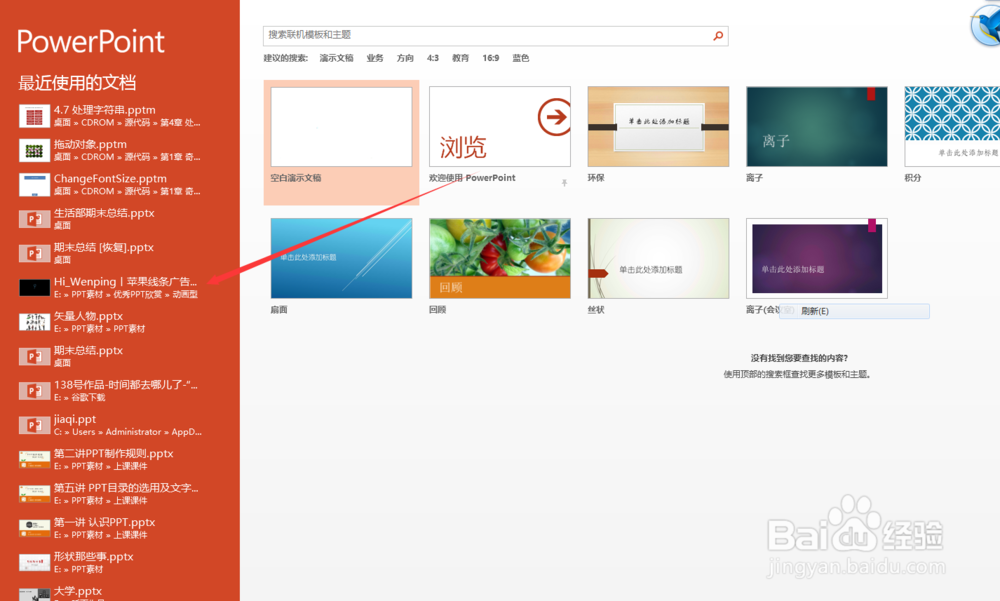
Task: Select suggested search 演示文稿
Action: 336,58
